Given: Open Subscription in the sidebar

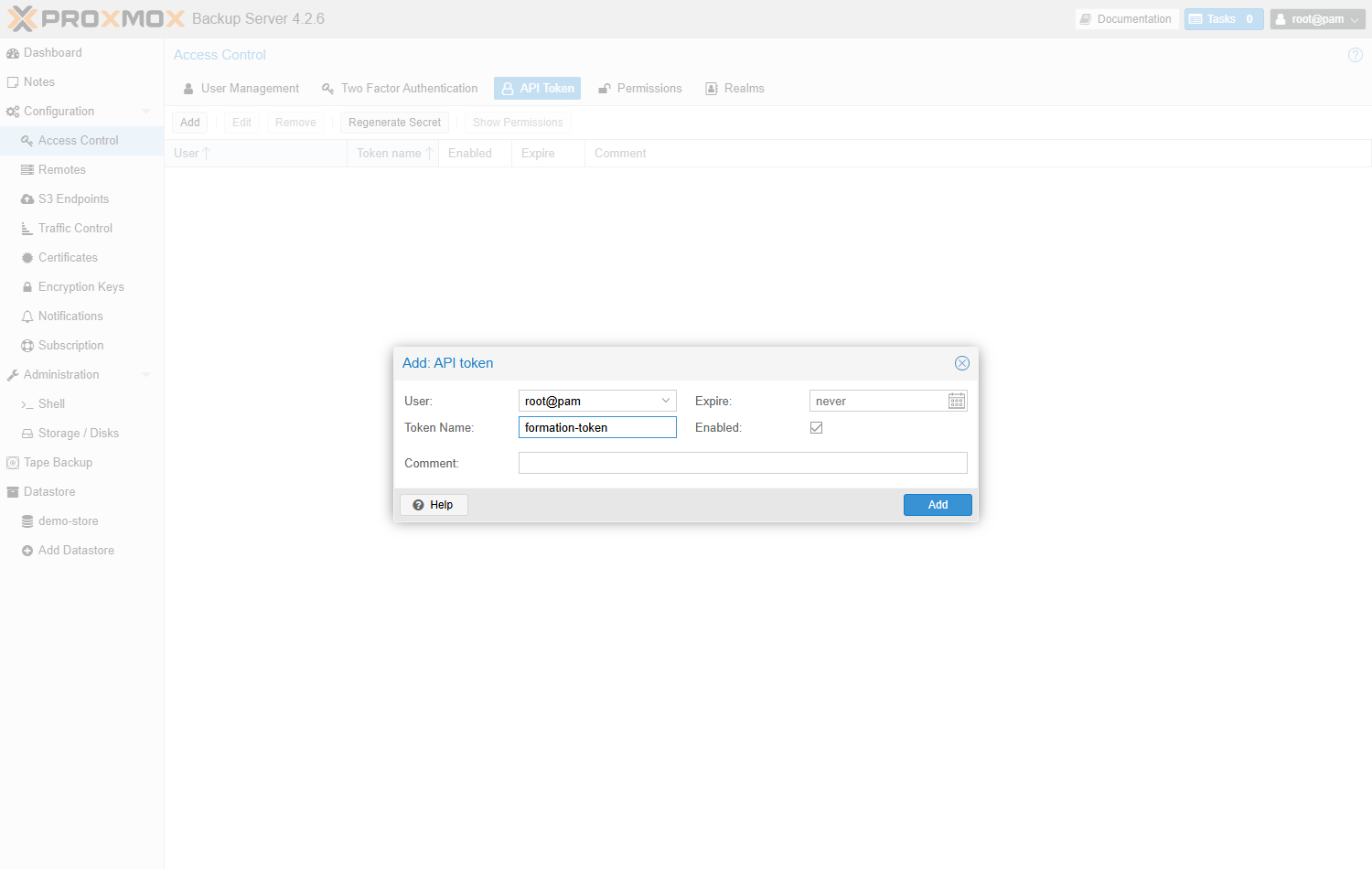Looking at the screenshot, I should tap(82, 346).
